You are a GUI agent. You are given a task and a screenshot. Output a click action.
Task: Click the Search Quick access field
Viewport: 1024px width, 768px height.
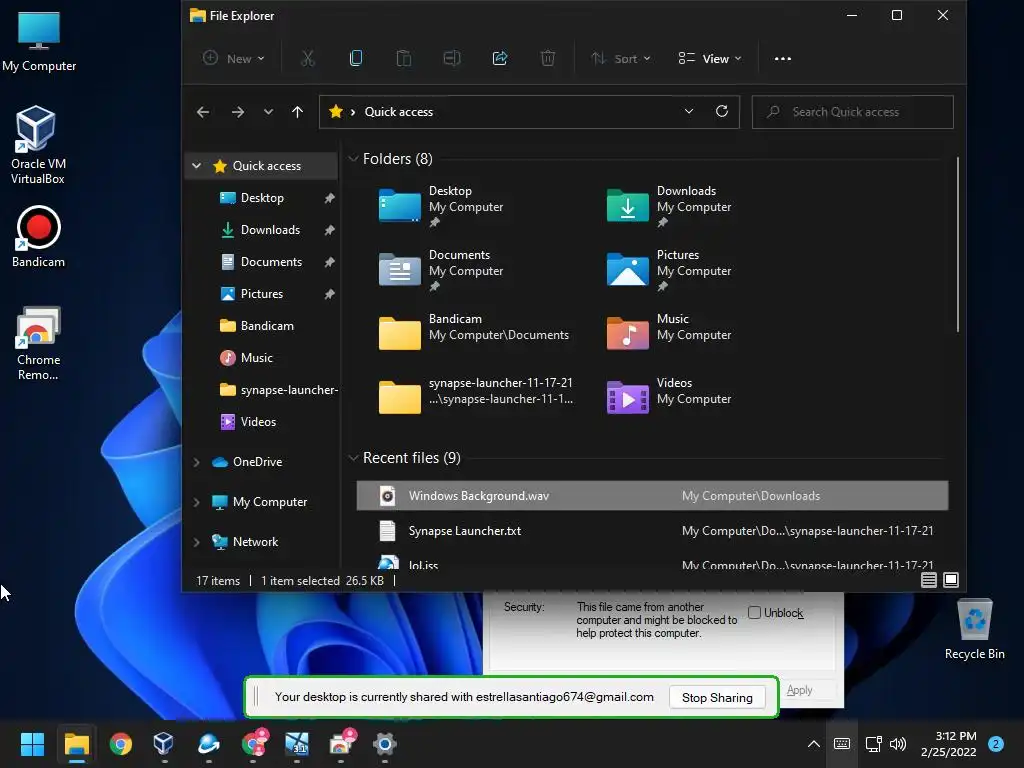(852, 112)
